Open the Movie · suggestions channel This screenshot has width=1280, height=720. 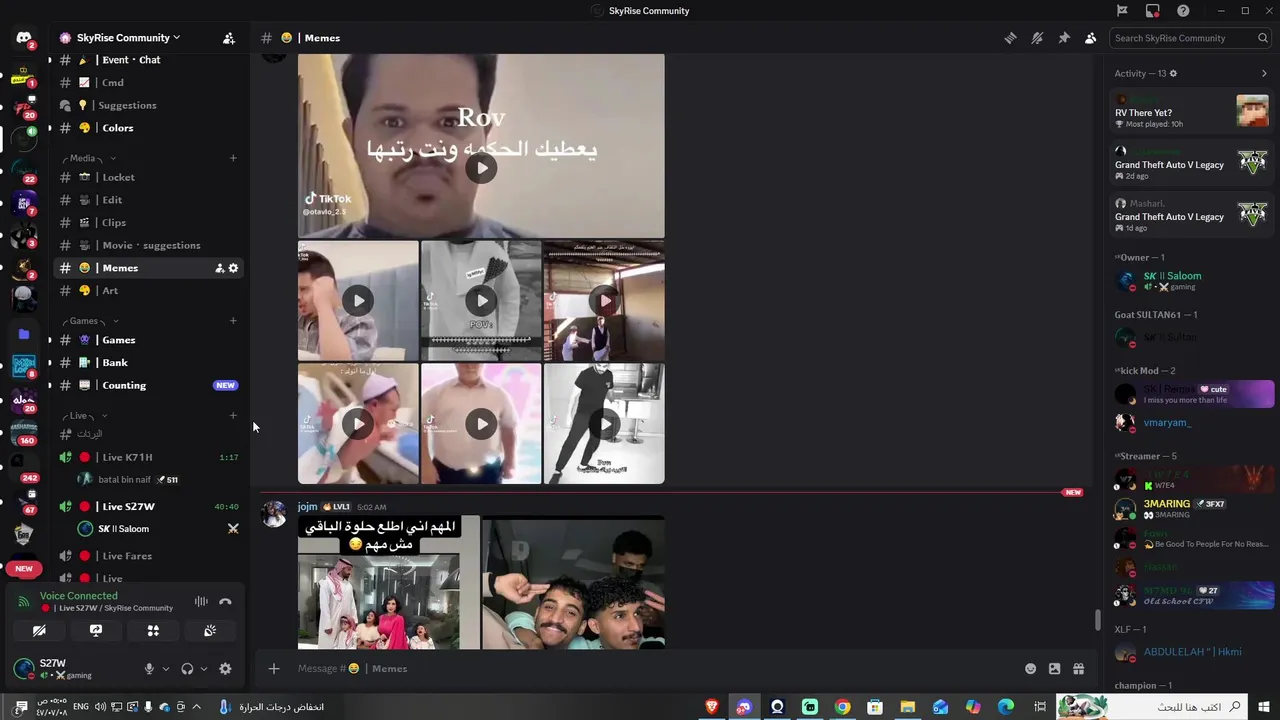click(150, 245)
